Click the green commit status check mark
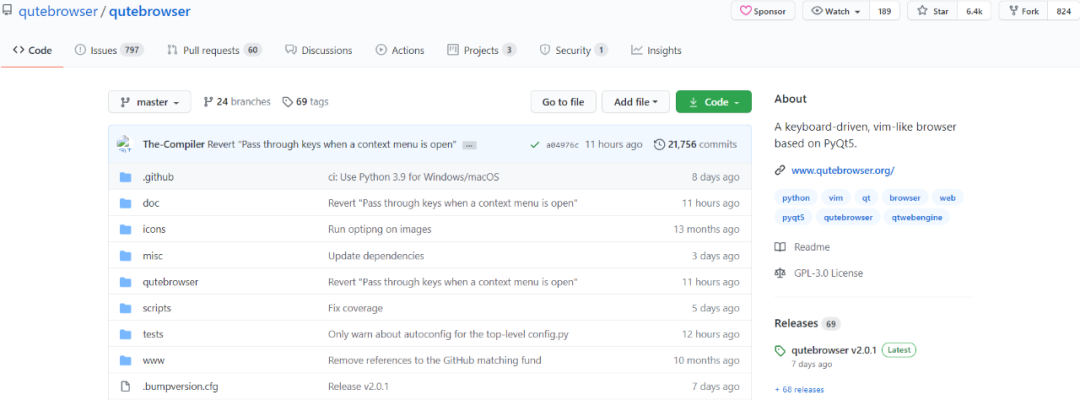The width and height of the screenshot is (1080, 400). click(x=534, y=145)
